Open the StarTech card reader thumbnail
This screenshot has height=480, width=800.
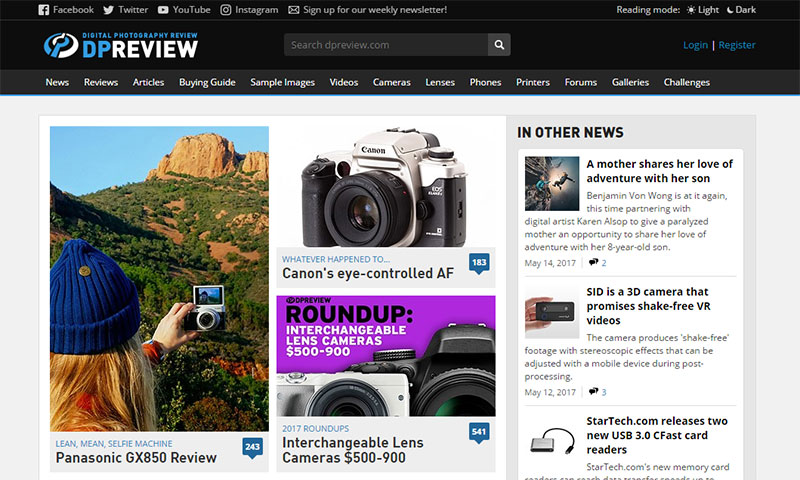[x=552, y=441]
